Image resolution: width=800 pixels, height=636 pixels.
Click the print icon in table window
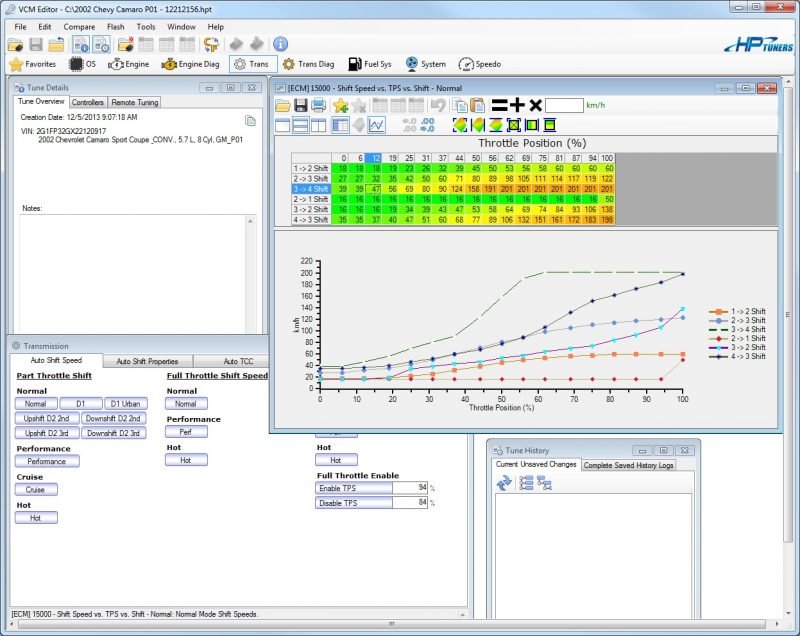(x=318, y=105)
